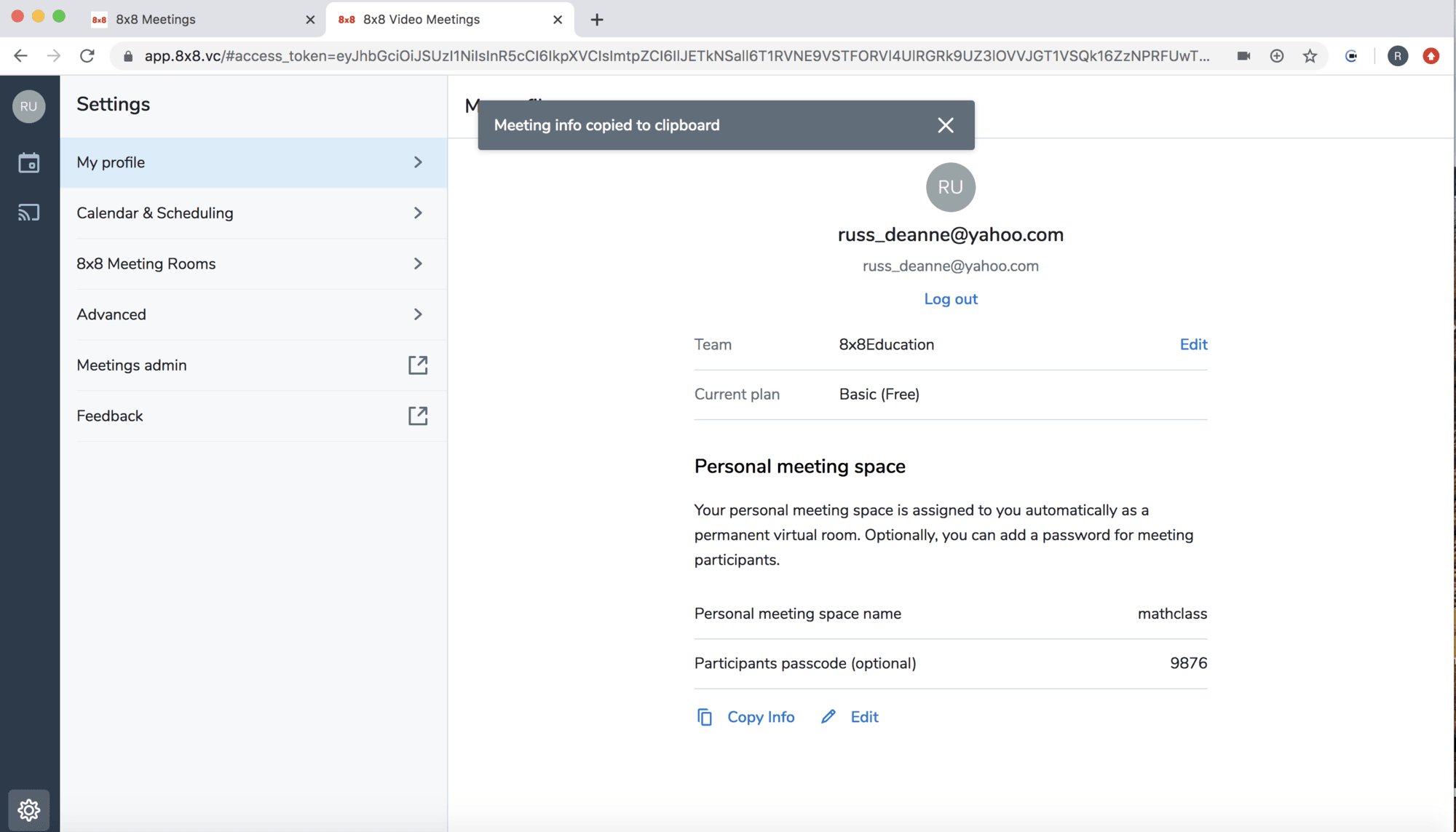Click the settings gear icon

pos(28,809)
